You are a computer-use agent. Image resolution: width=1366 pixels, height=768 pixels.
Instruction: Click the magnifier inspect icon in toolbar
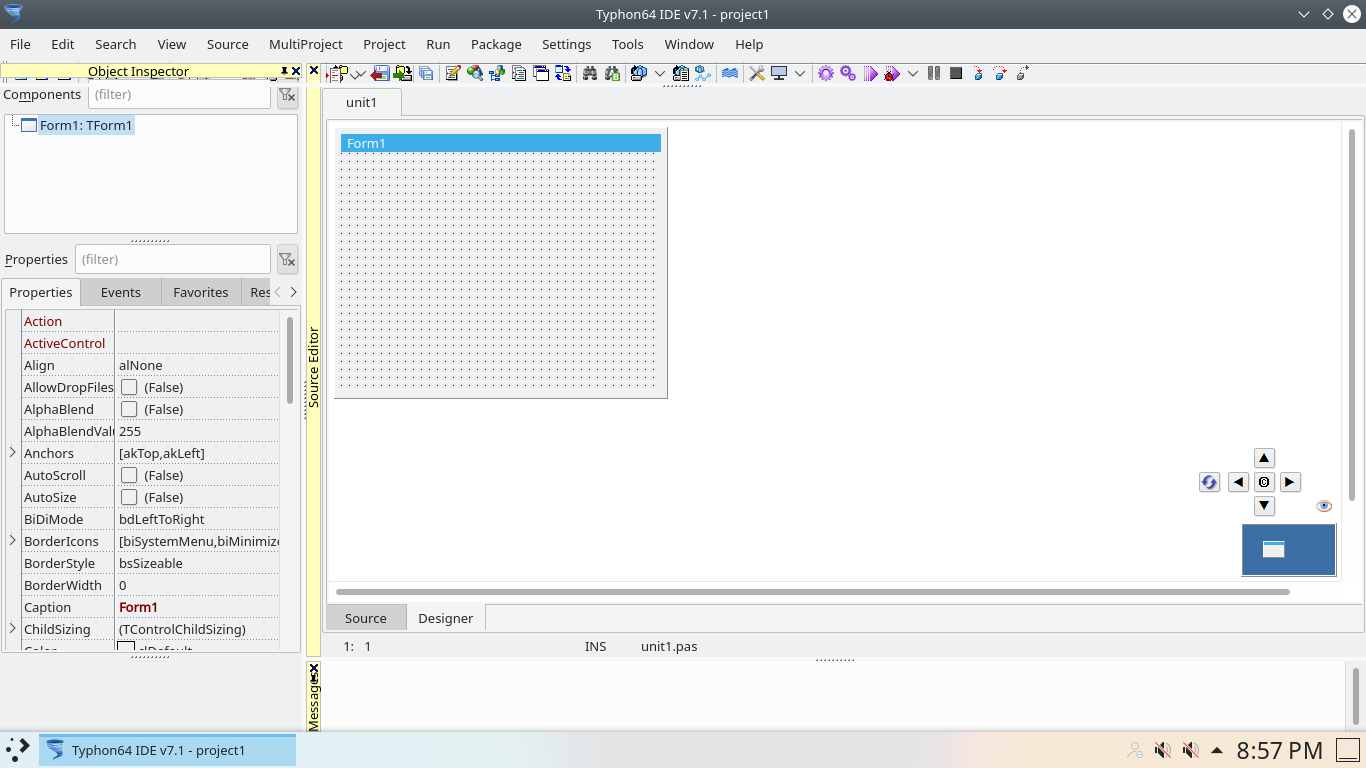474,73
